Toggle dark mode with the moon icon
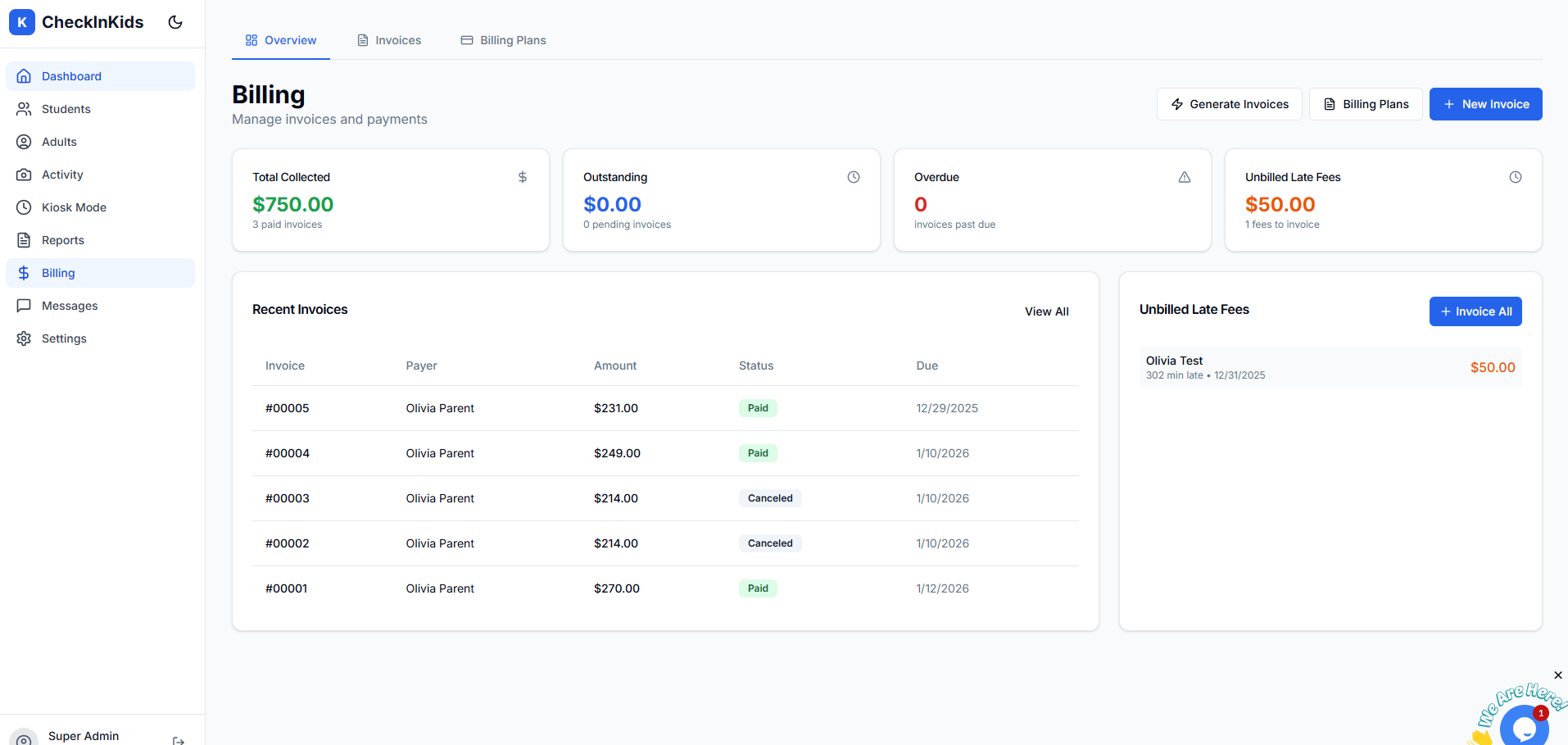Viewport: 1568px width, 745px height. 175,22
